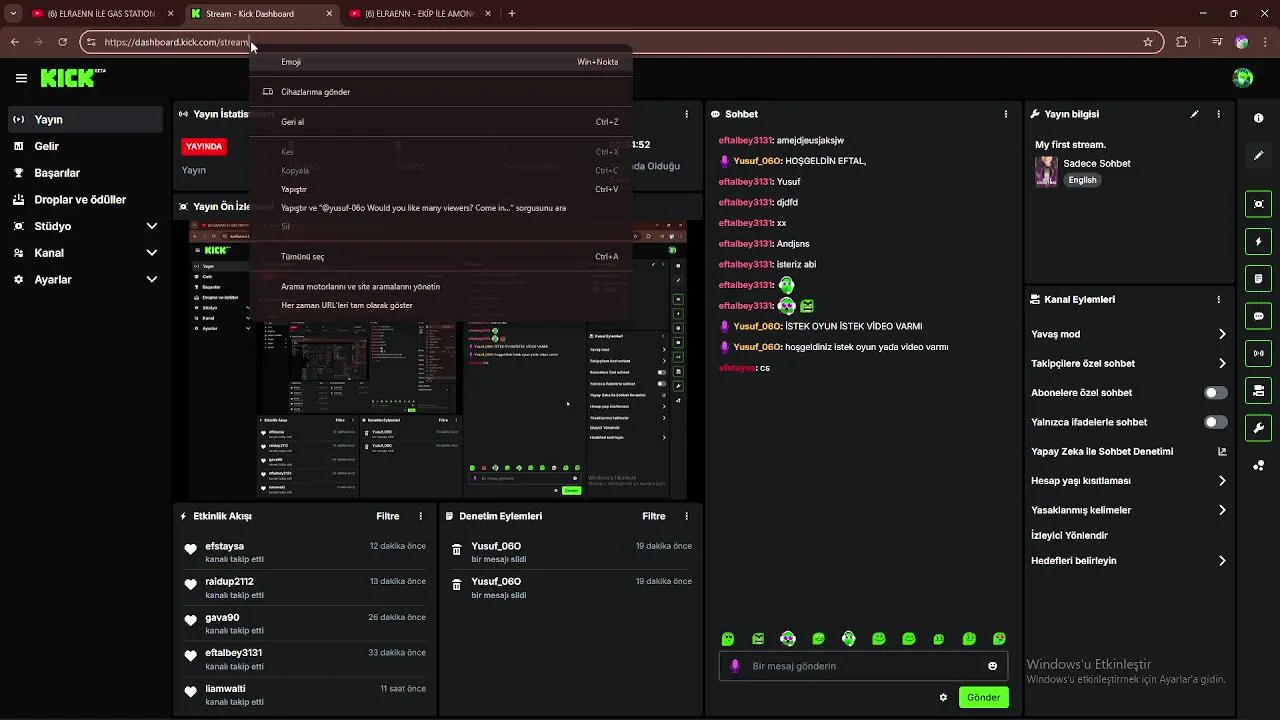1280x720 pixels.
Task: Open Kanal Eylemleri three-dot menu
Action: point(1218,299)
